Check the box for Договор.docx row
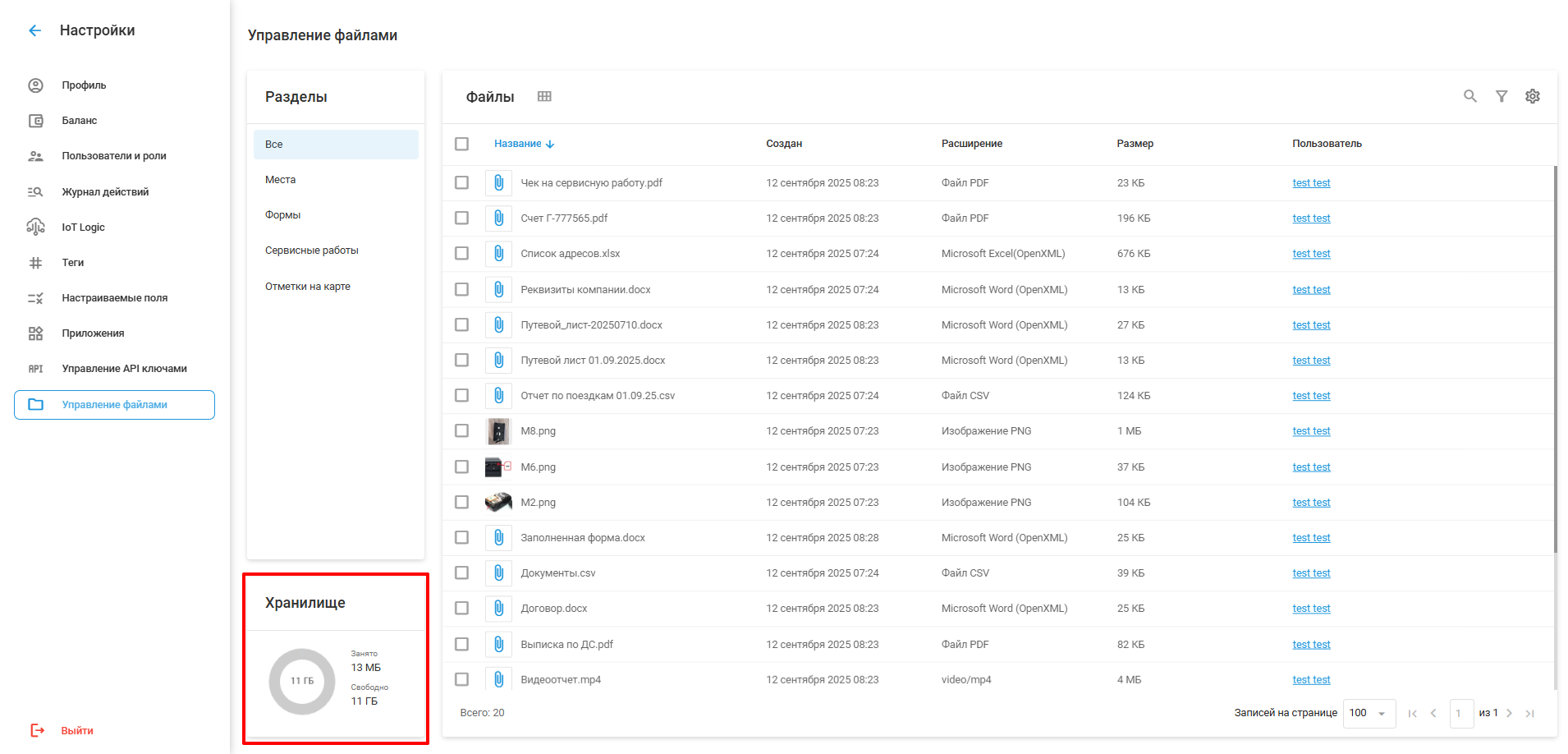Screen dimensions: 1568x754 462,609
